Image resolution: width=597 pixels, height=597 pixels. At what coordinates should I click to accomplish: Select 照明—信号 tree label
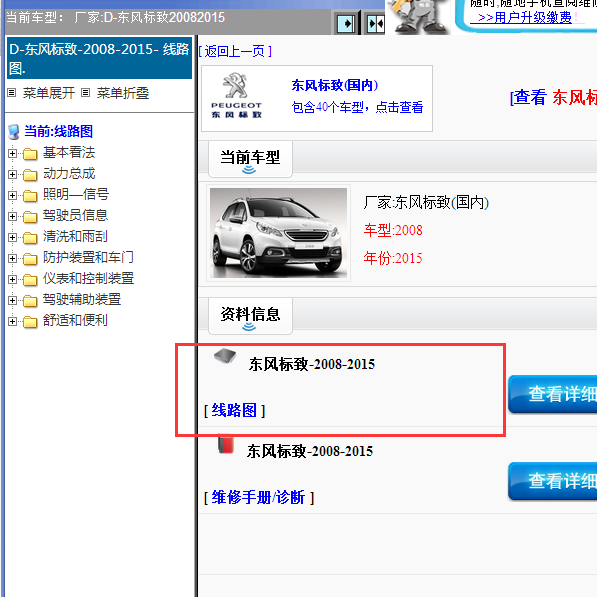pyautogui.click(x=76, y=194)
